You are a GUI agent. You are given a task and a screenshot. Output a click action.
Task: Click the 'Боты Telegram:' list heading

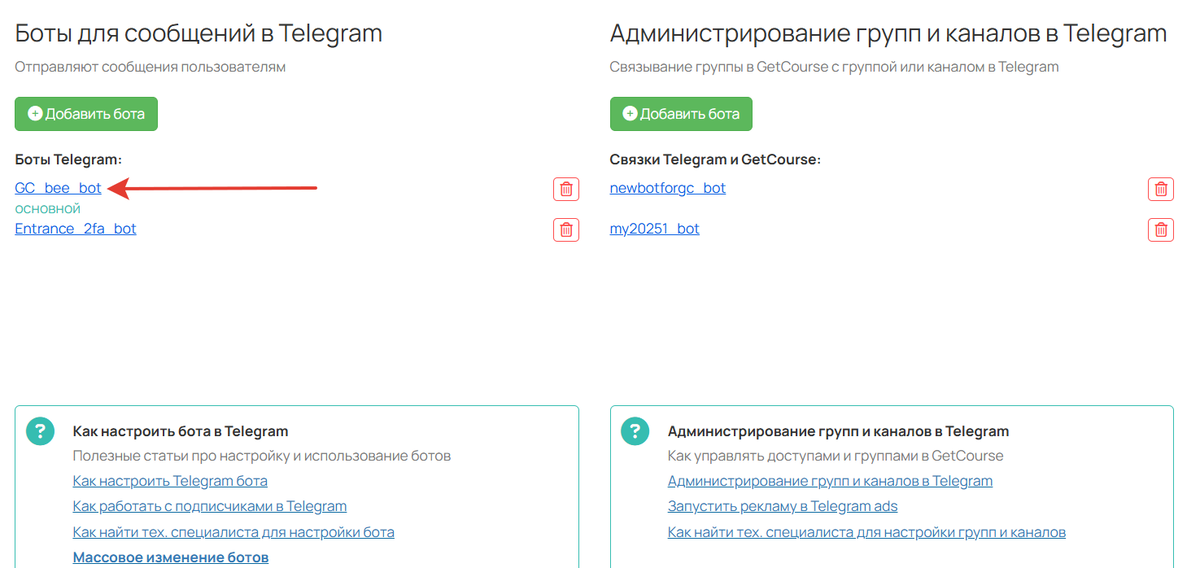pos(68,159)
